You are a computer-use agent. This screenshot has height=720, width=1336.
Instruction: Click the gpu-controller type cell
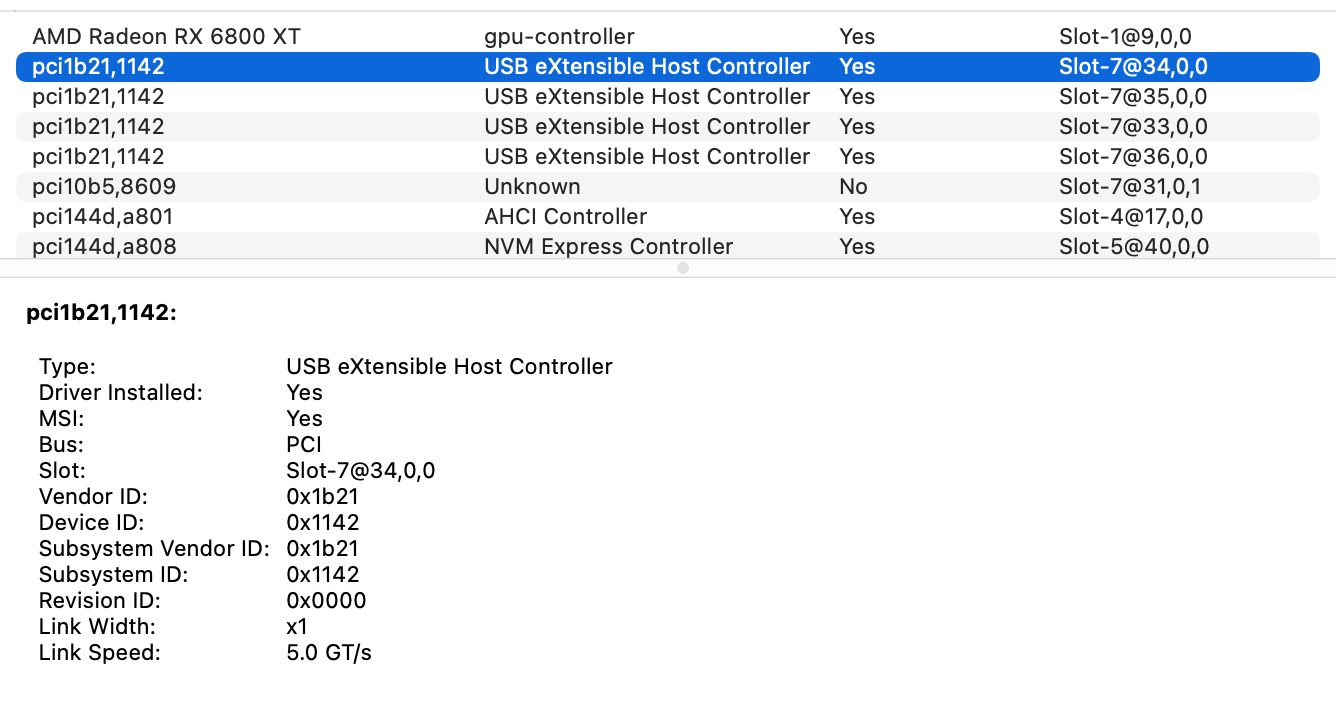click(x=559, y=37)
